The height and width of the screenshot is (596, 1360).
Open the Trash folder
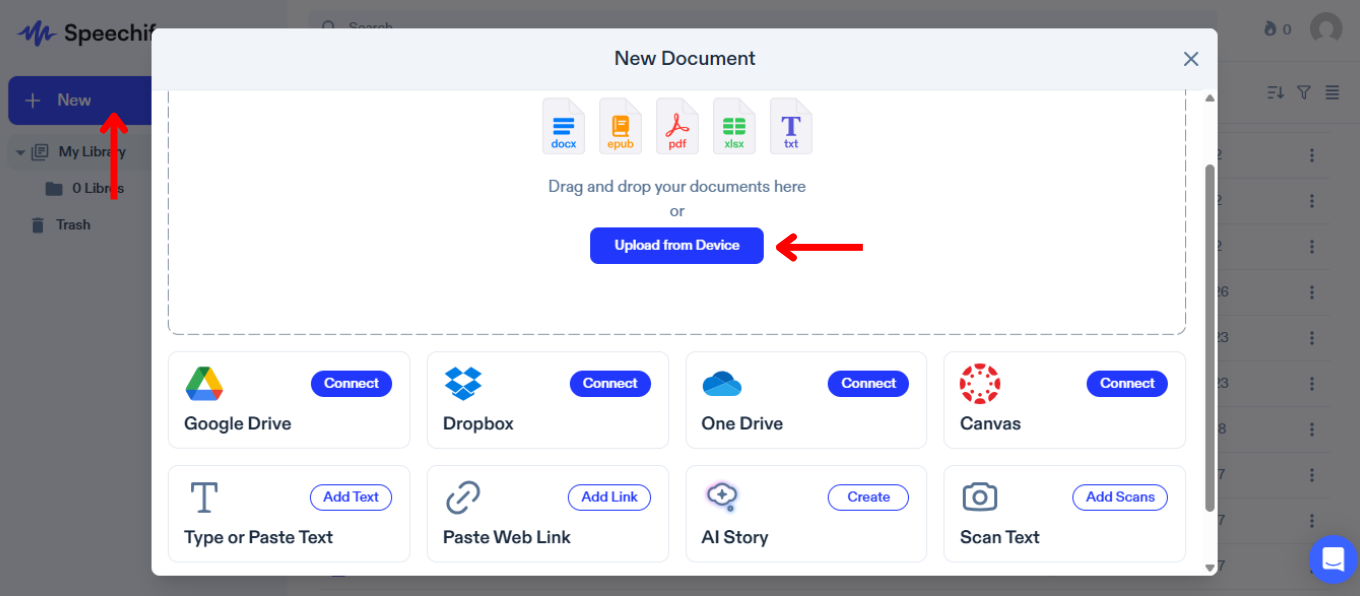70,224
